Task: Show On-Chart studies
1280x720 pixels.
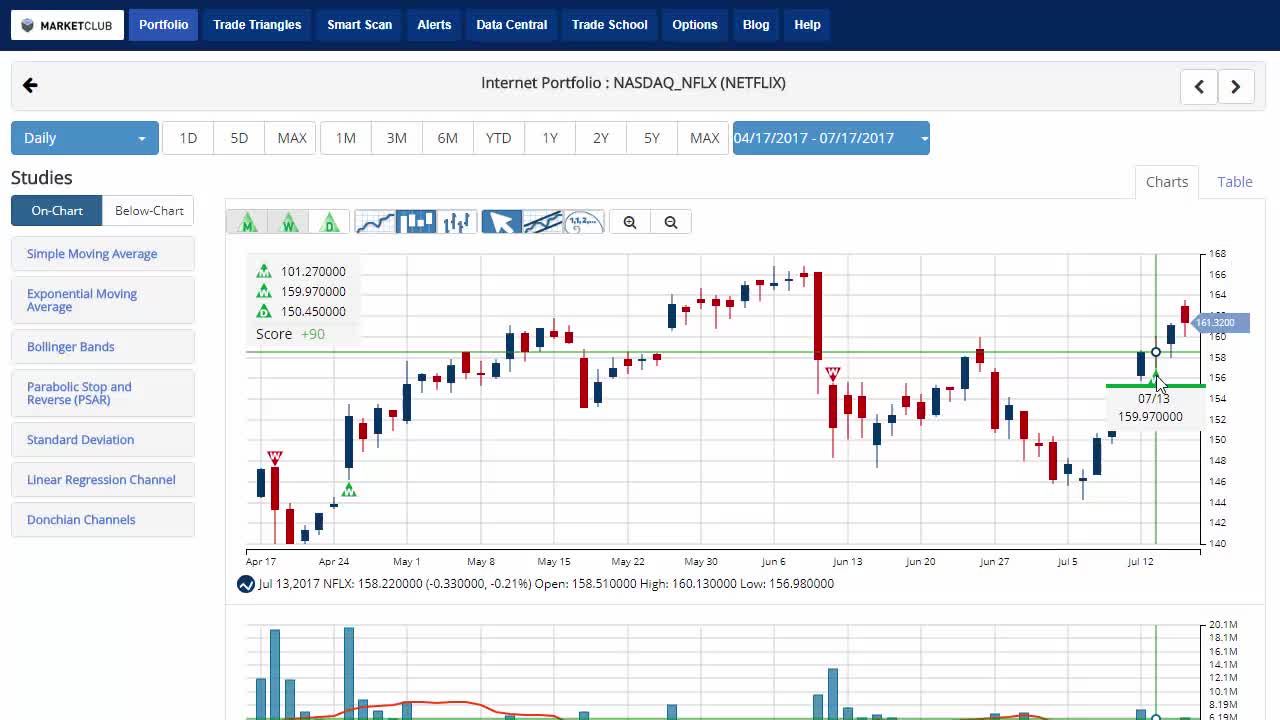Action: pyautogui.click(x=57, y=211)
